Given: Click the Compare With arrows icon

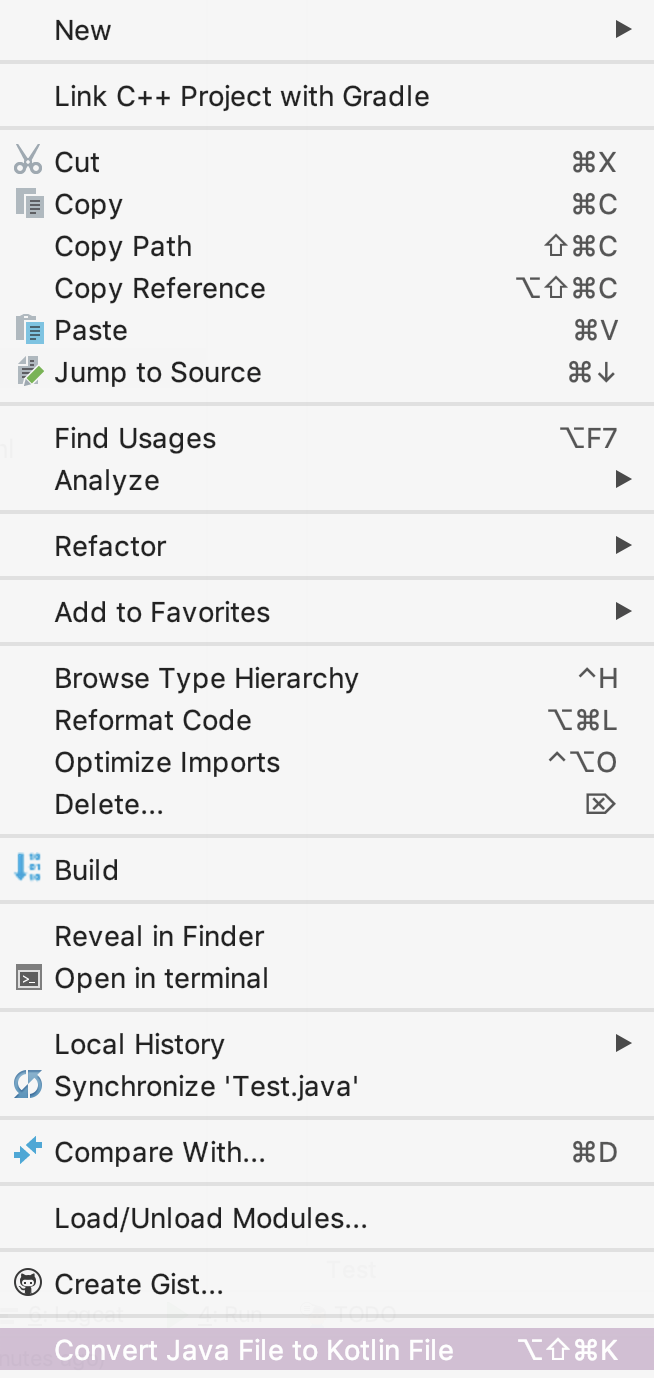Looking at the screenshot, I should coord(28,1151).
